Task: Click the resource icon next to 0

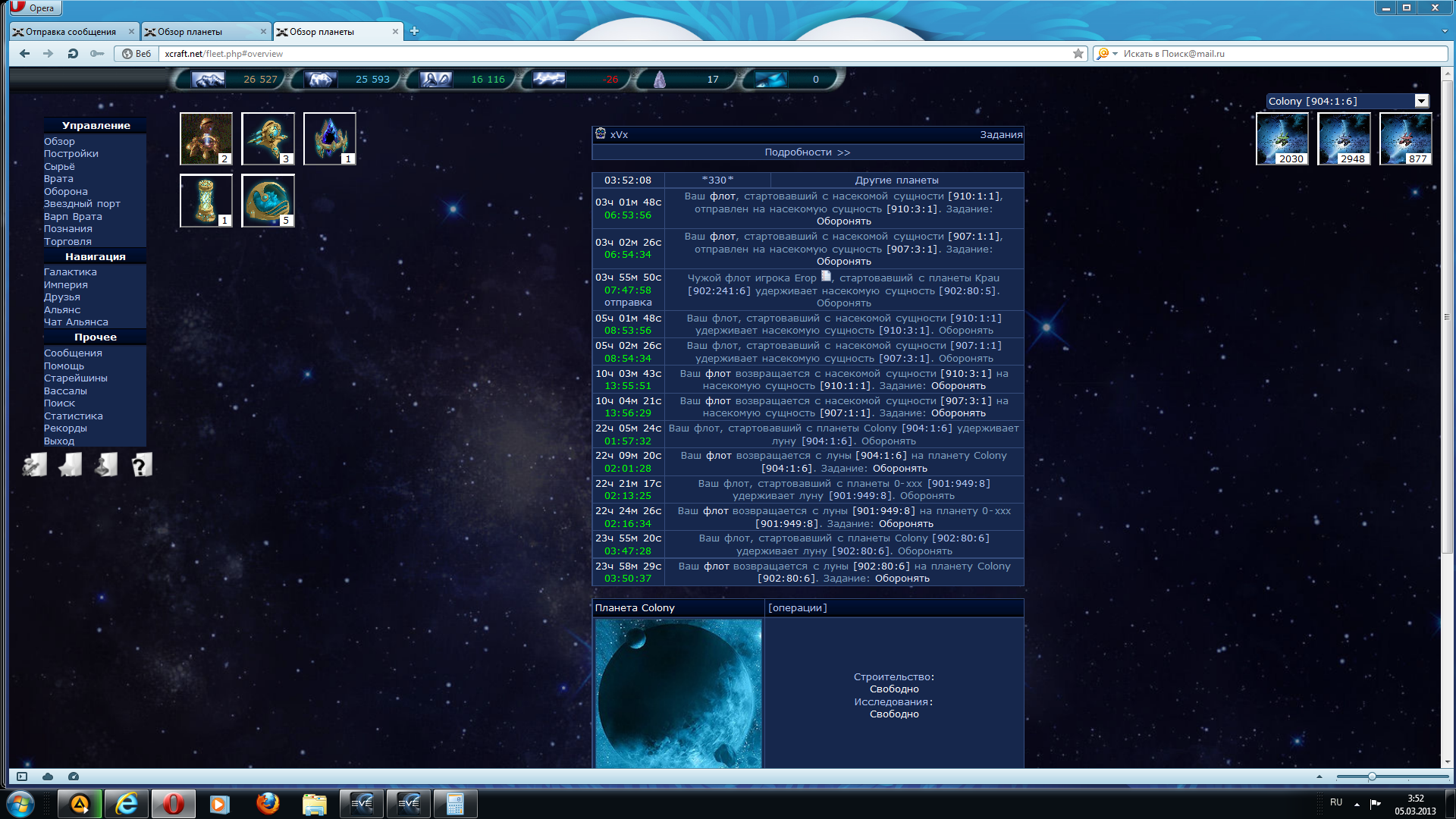Action: tap(771, 79)
